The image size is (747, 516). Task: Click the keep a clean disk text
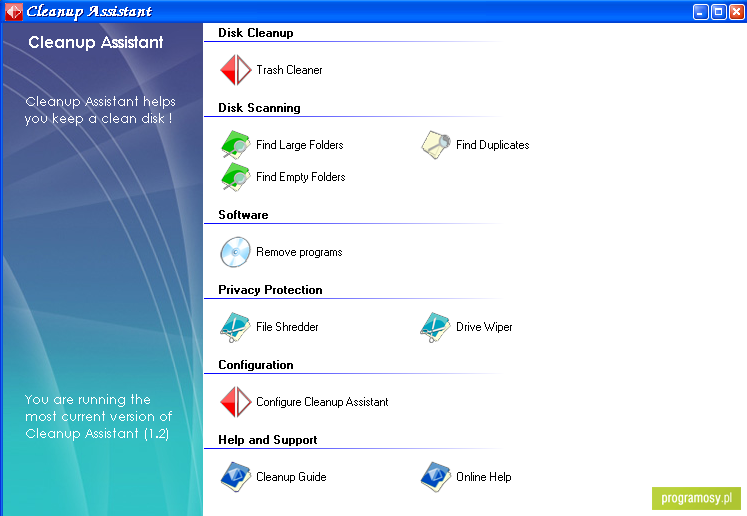click(100, 110)
